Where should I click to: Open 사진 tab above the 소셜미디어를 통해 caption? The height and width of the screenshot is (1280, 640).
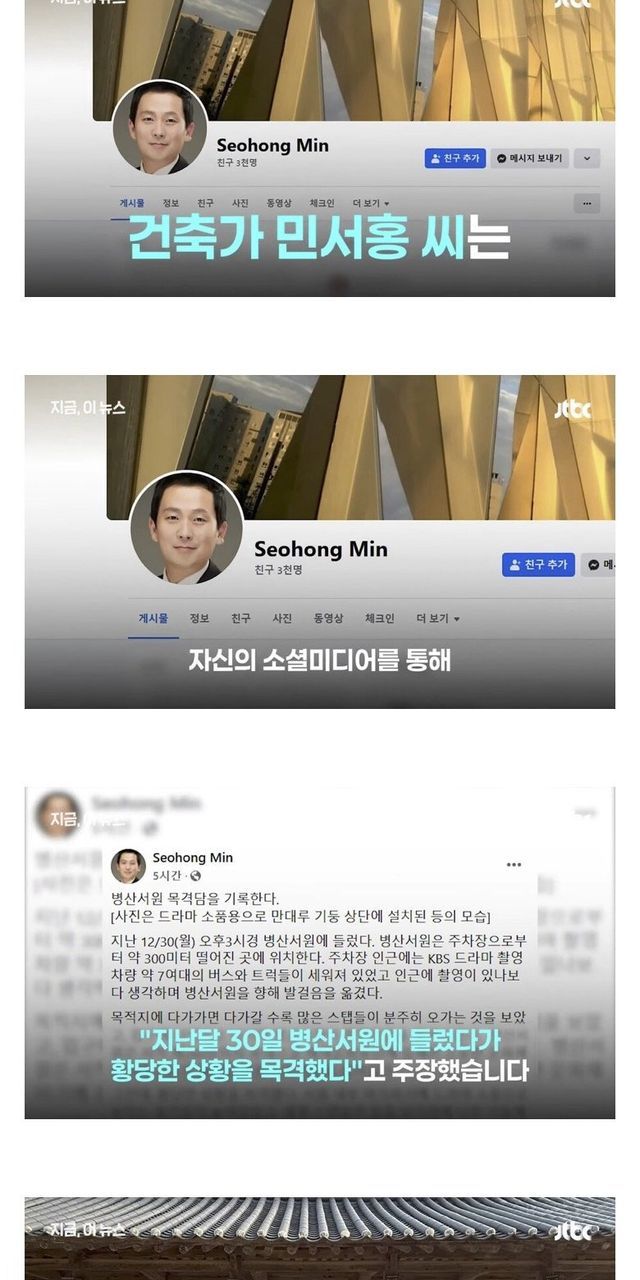click(283, 618)
